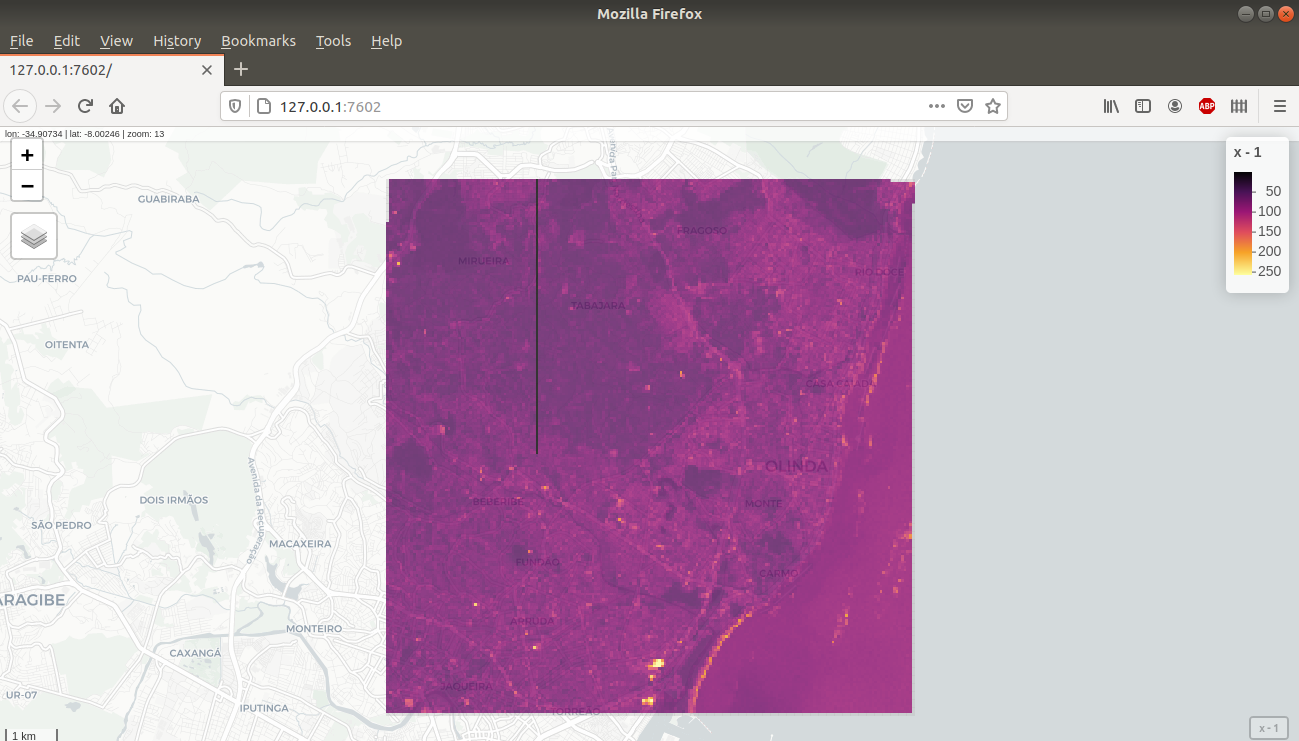Click the Adblock Plus icon
Screen dimensions: 1299x741
pos(1206,105)
